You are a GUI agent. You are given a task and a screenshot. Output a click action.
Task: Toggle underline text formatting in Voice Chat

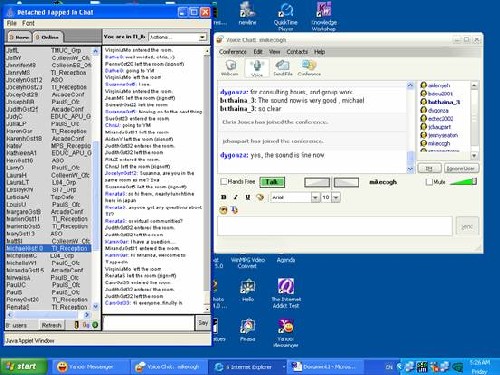point(247,197)
